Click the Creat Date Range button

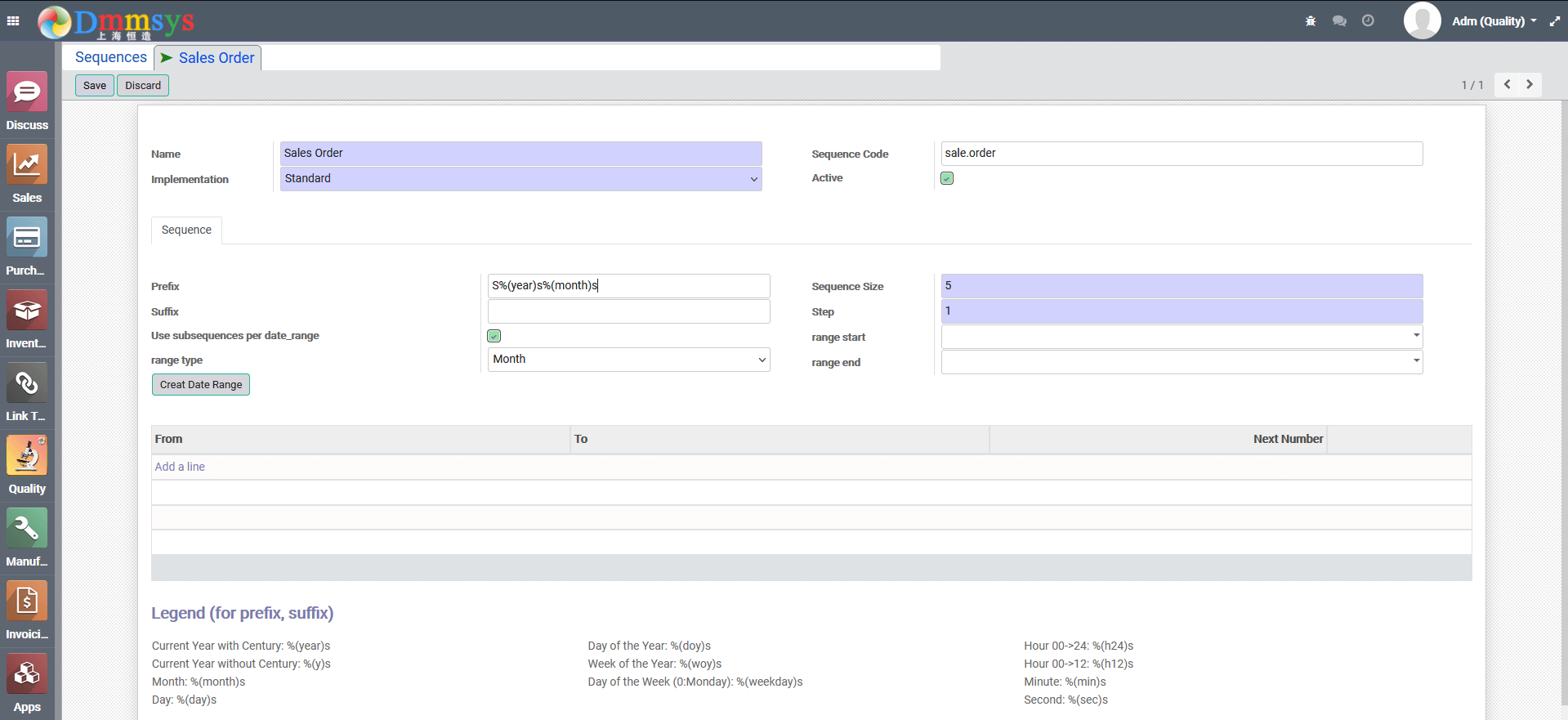tap(201, 385)
